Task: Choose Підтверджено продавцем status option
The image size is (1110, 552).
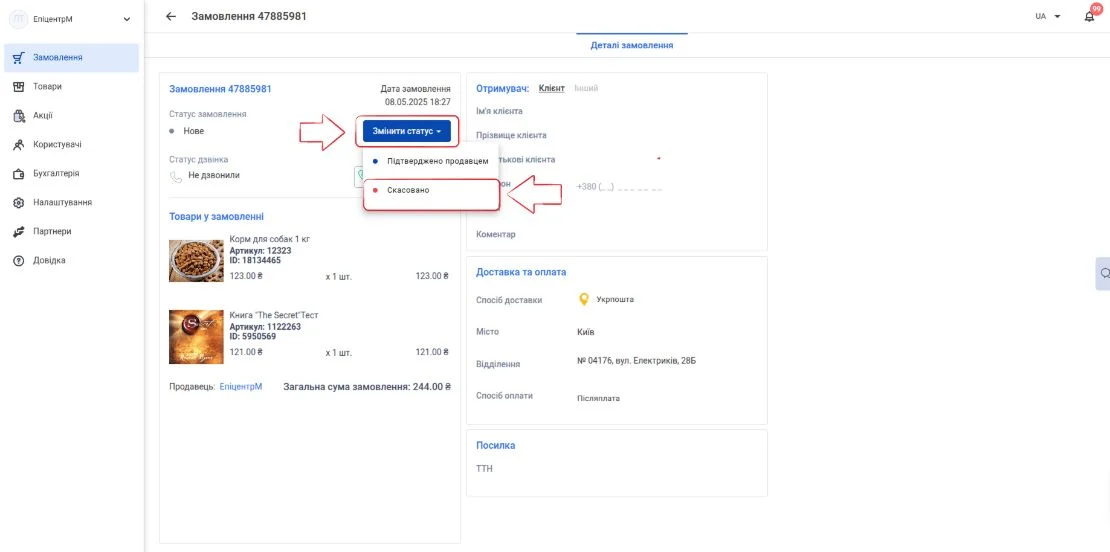Action: pos(431,161)
